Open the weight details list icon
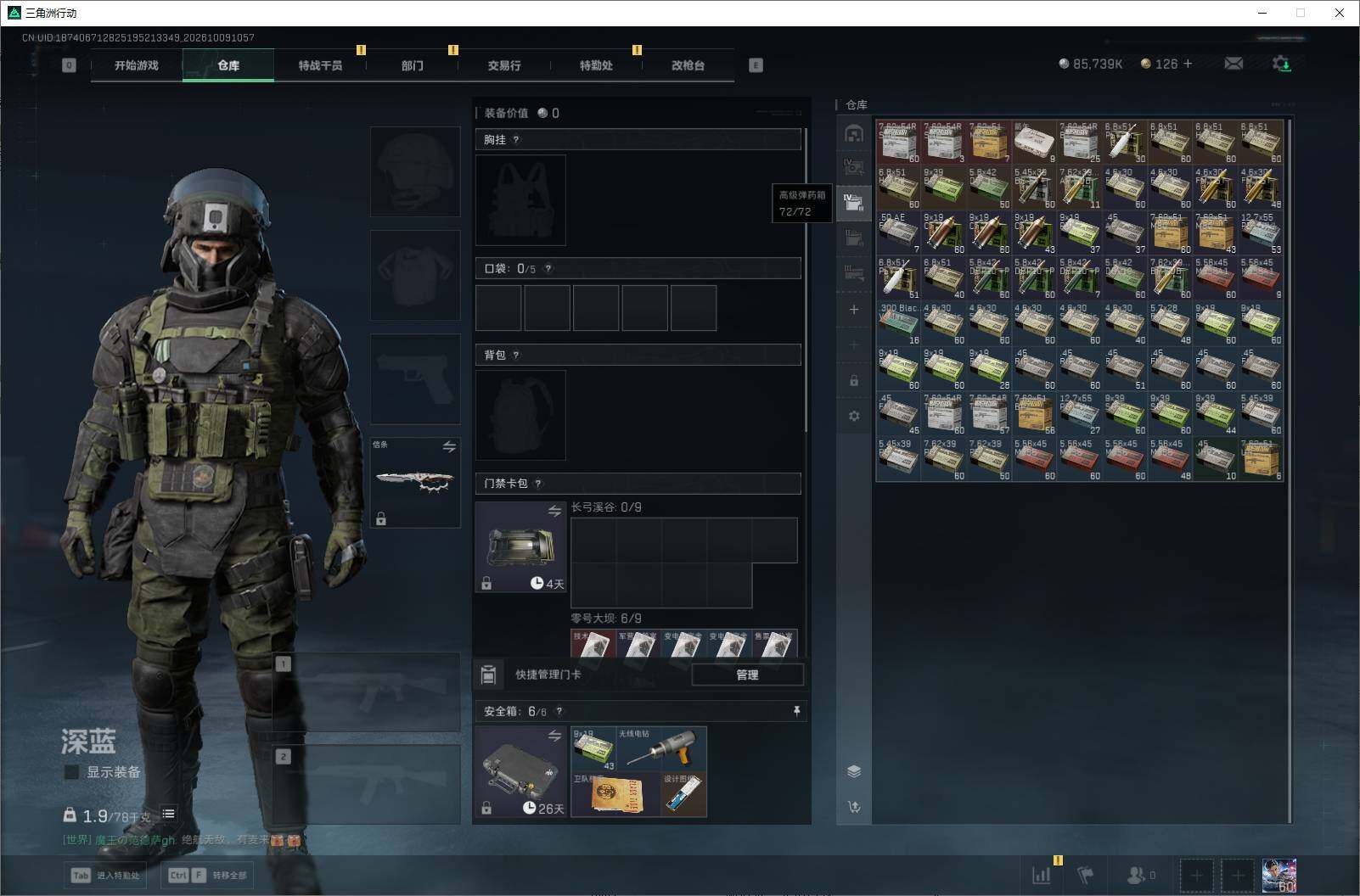This screenshot has height=896, width=1360. pos(169,814)
